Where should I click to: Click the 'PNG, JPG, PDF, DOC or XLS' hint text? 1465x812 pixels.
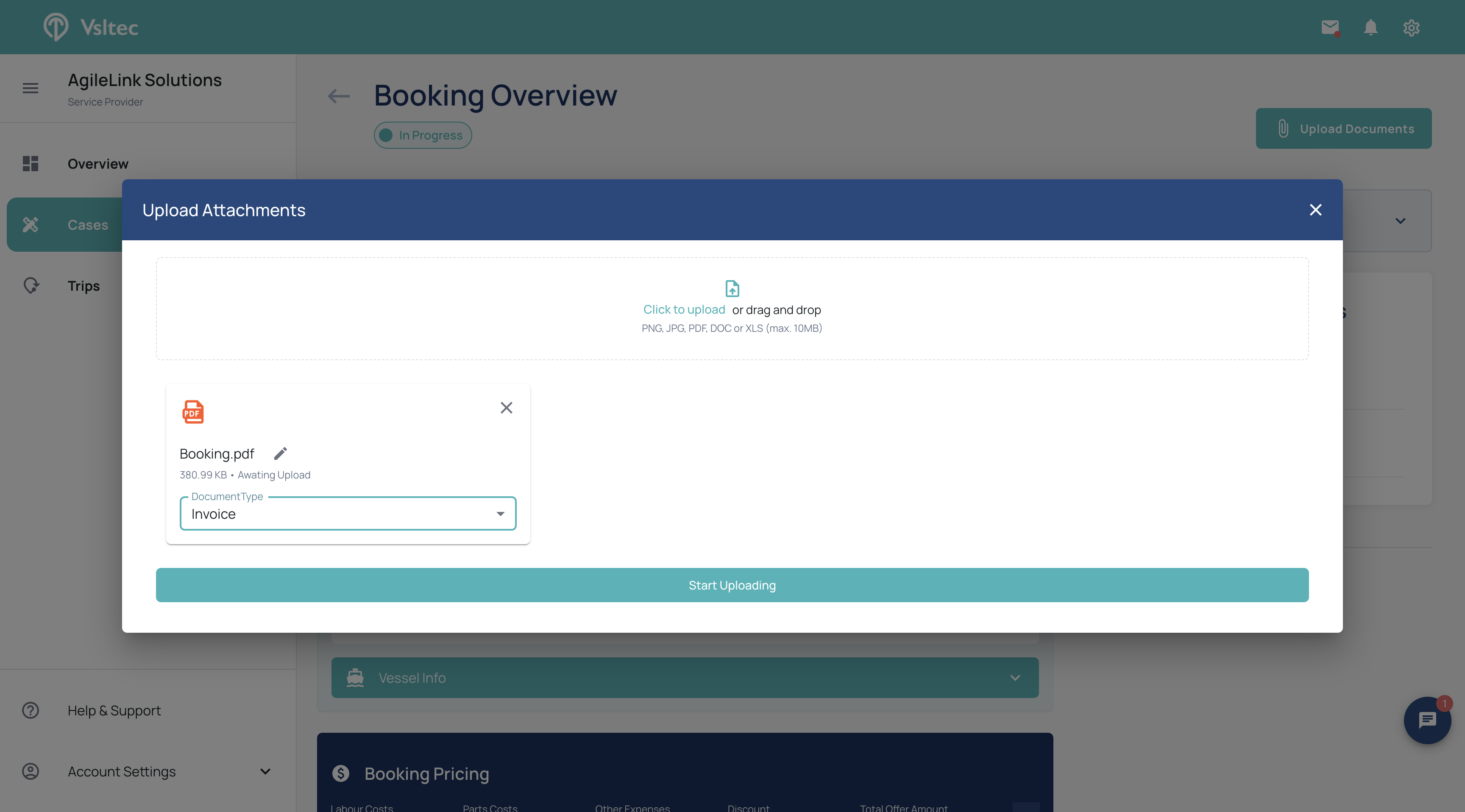[x=732, y=328]
